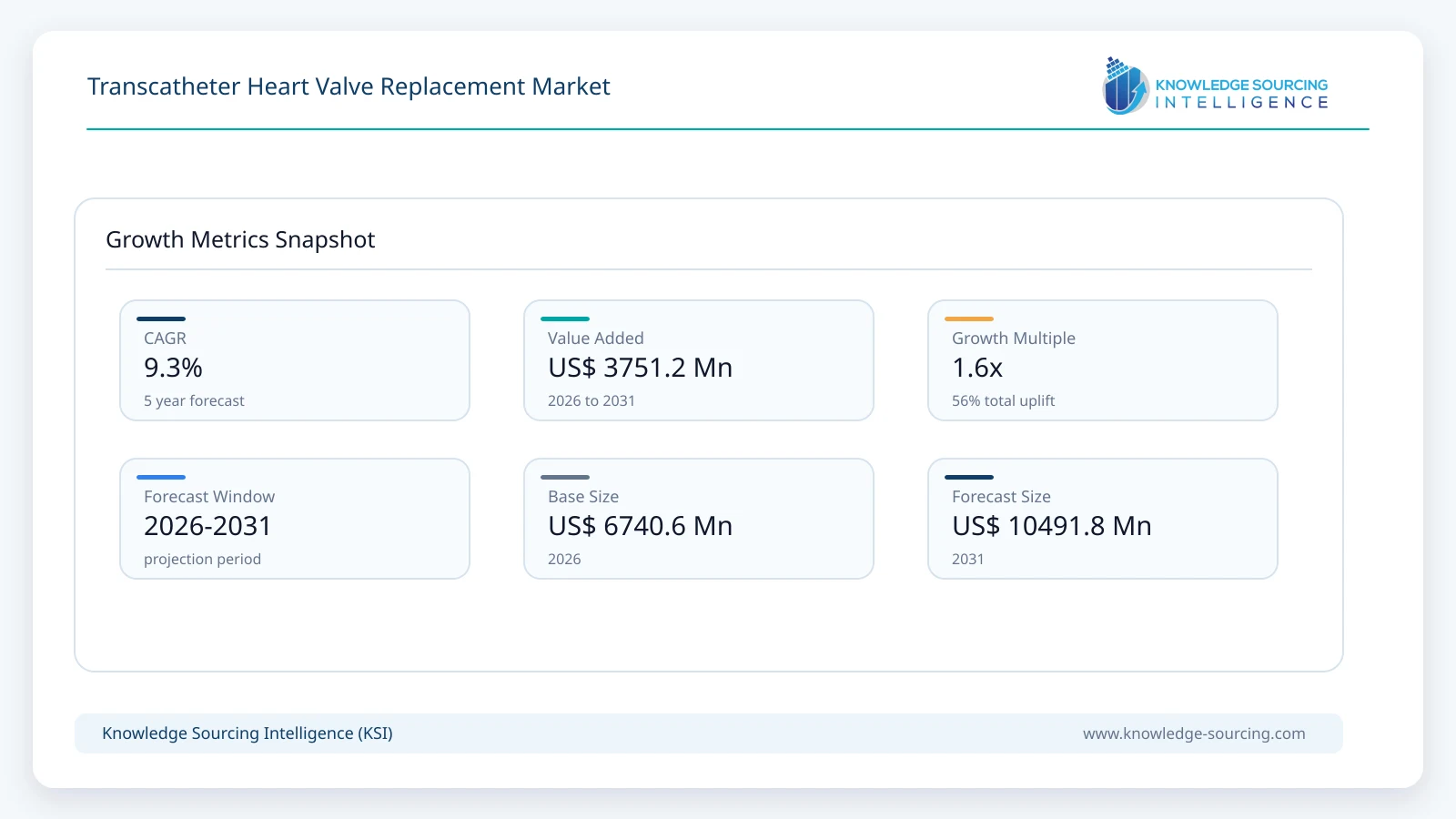Click the Knowledge Sourcing Intelligence logo icon

coord(1126,86)
